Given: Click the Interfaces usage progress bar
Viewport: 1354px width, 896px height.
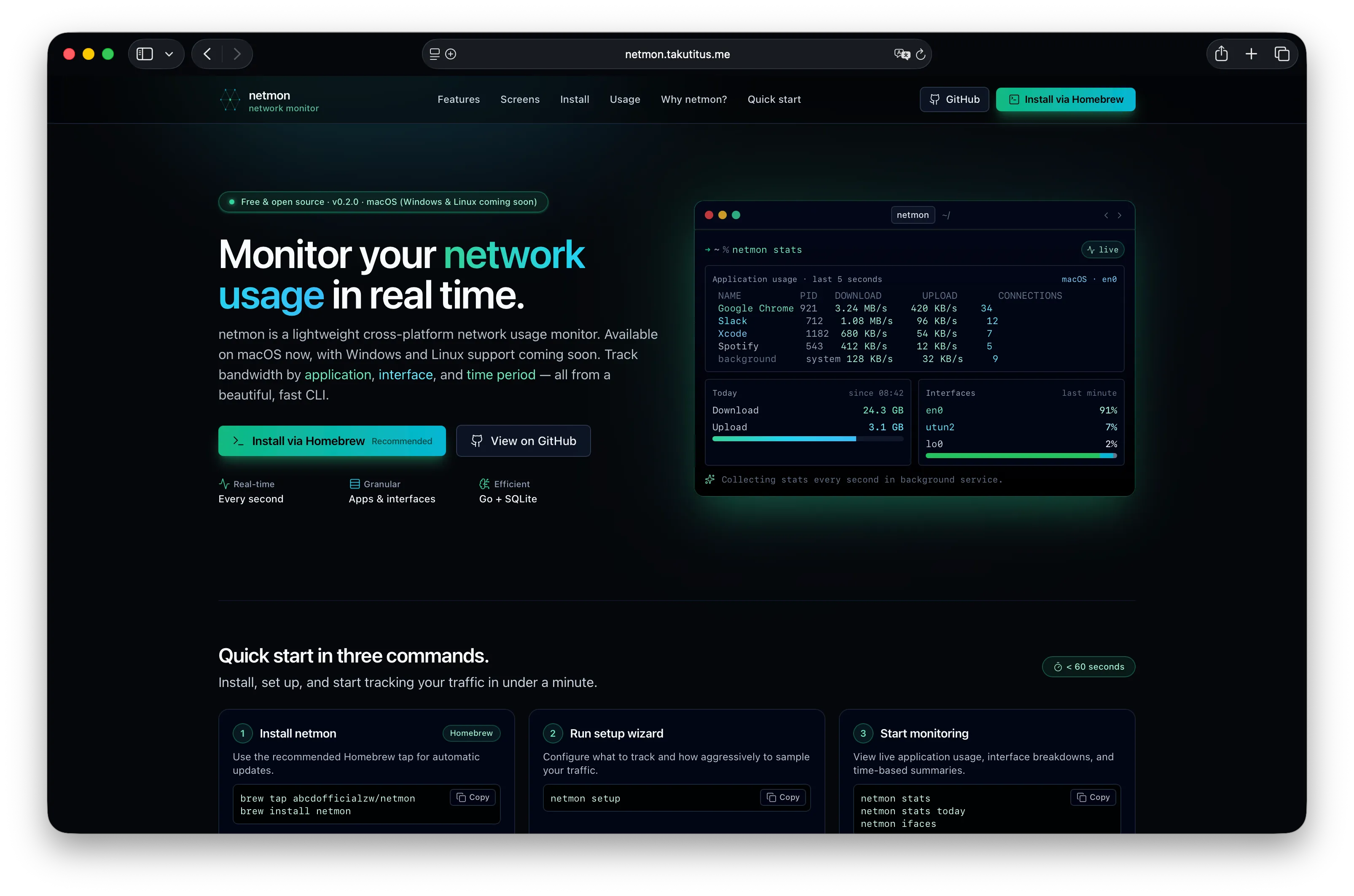Looking at the screenshot, I should [x=1021, y=456].
